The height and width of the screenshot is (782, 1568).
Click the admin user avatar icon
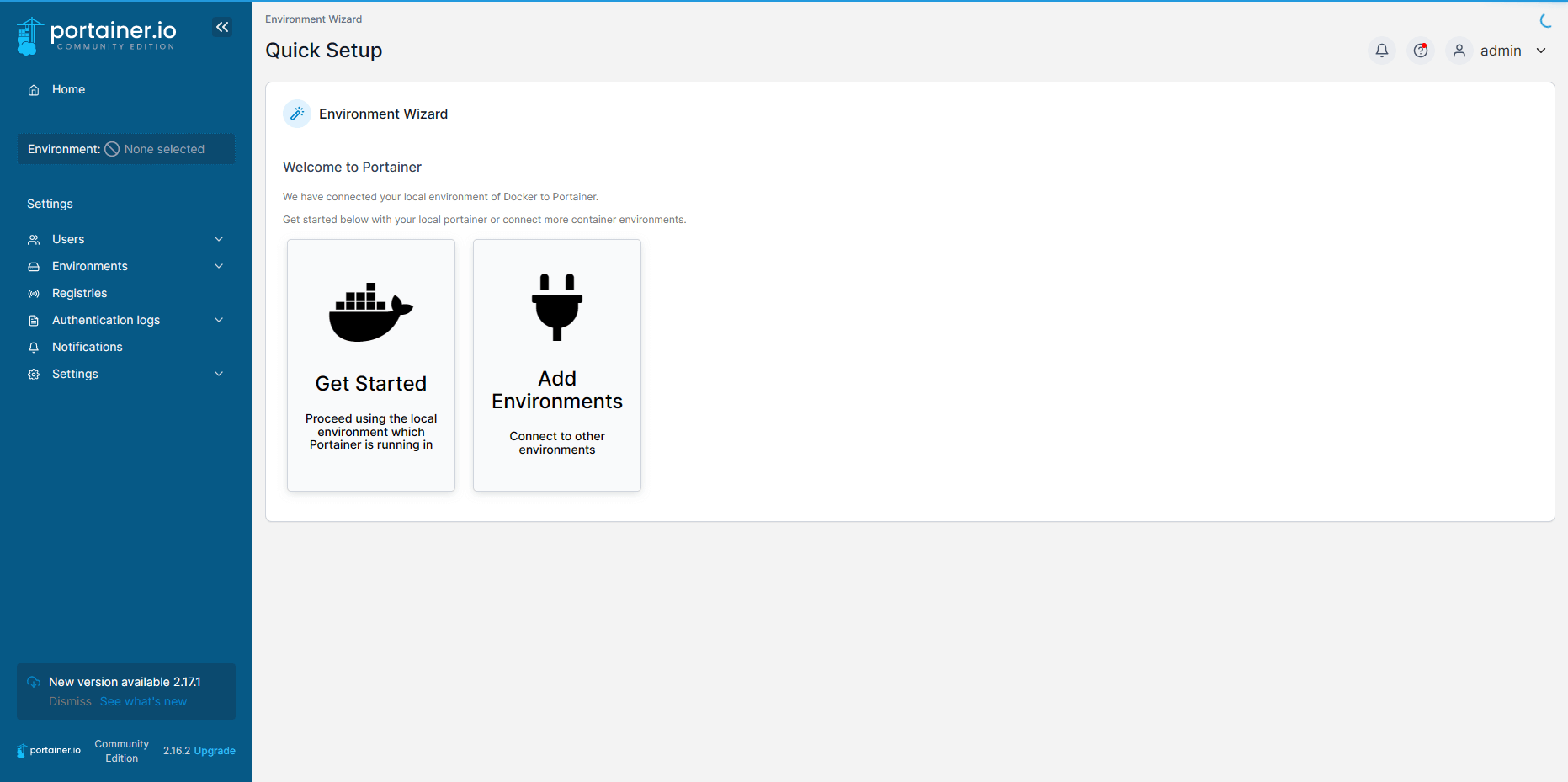pos(1459,51)
